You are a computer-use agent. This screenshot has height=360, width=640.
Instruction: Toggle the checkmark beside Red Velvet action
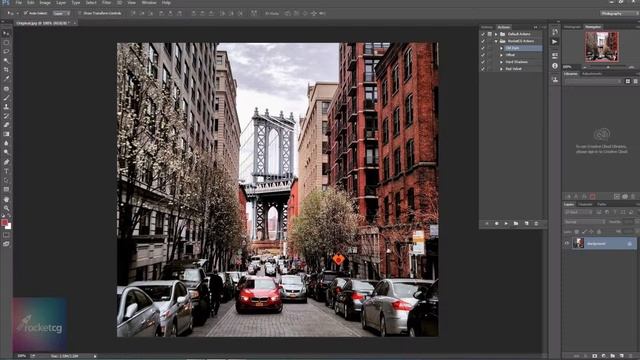coord(483,69)
